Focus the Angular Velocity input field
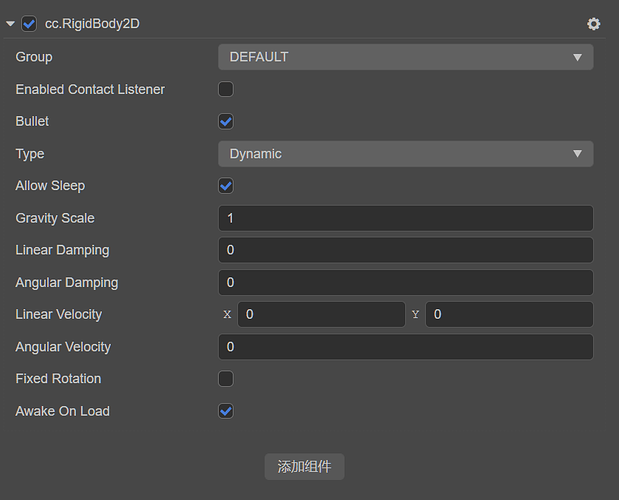The image size is (619, 500). point(405,347)
